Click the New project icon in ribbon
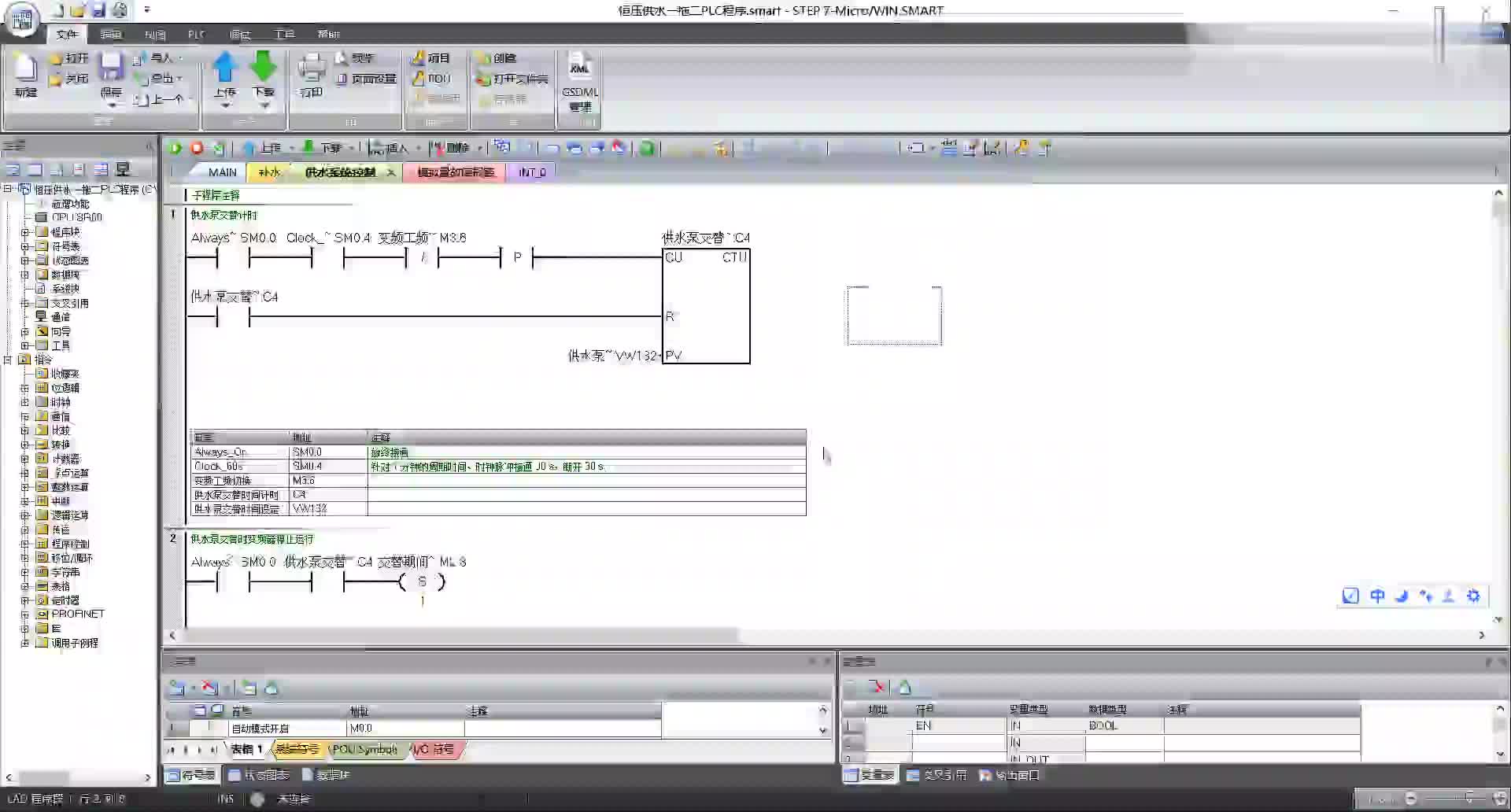This screenshot has height=812, width=1511. 26,69
